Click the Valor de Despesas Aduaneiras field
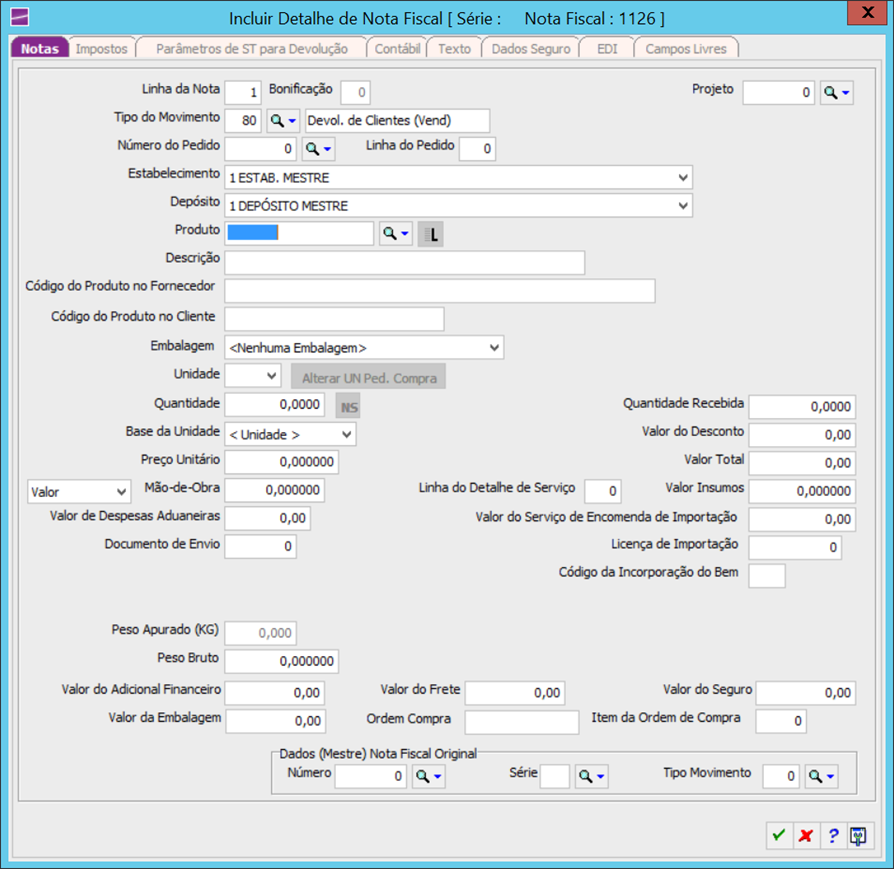This screenshot has height=869, width=894. pos(268,518)
